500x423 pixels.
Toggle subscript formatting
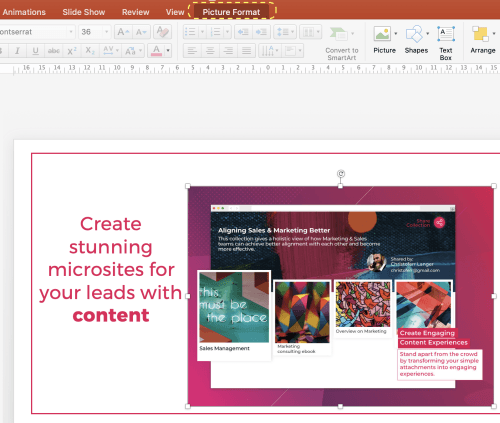90,51
